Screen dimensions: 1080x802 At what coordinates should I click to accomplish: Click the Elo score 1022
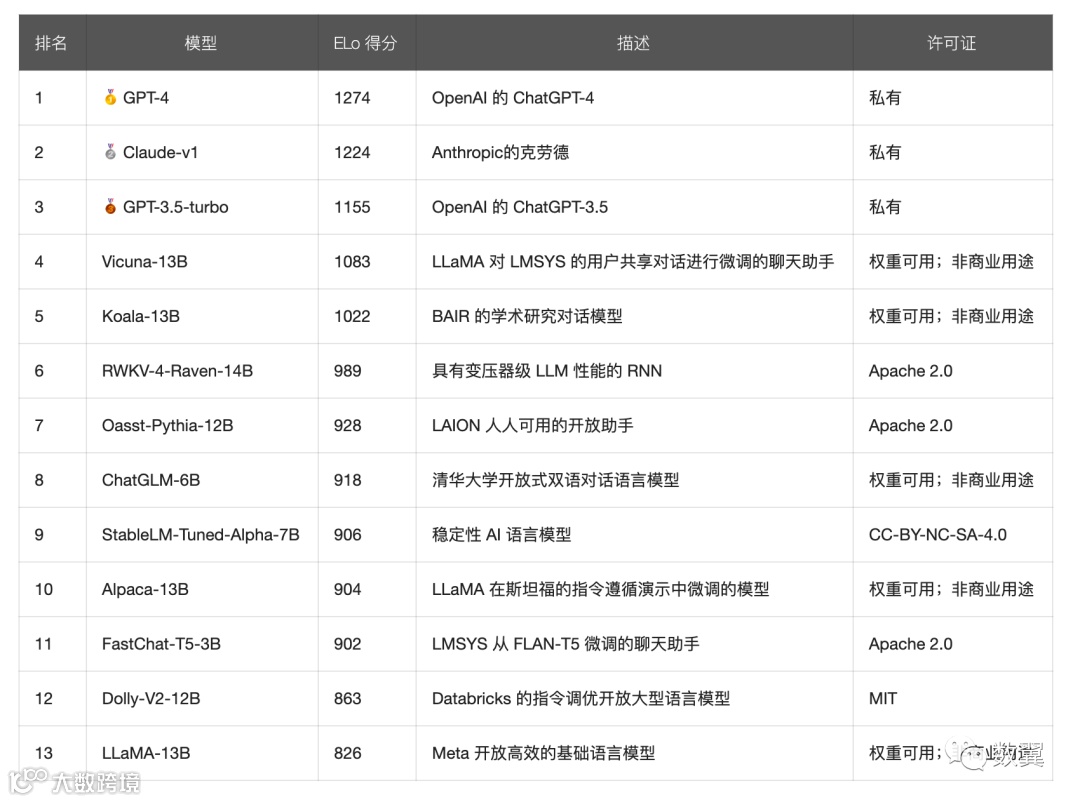tap(352, 316)
